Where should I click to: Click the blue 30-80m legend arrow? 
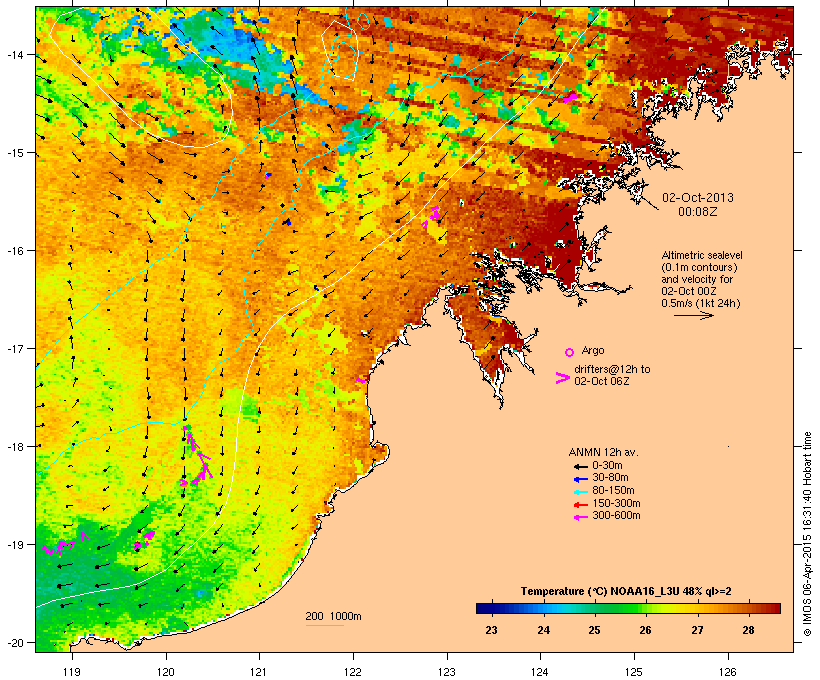click(581, 479)
